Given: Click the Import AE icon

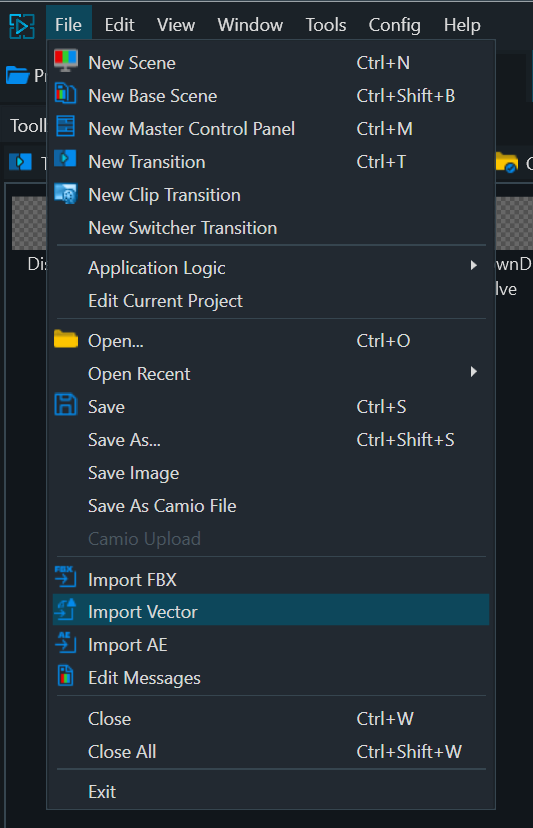Looking at the screenshot, I should (66, 642).
